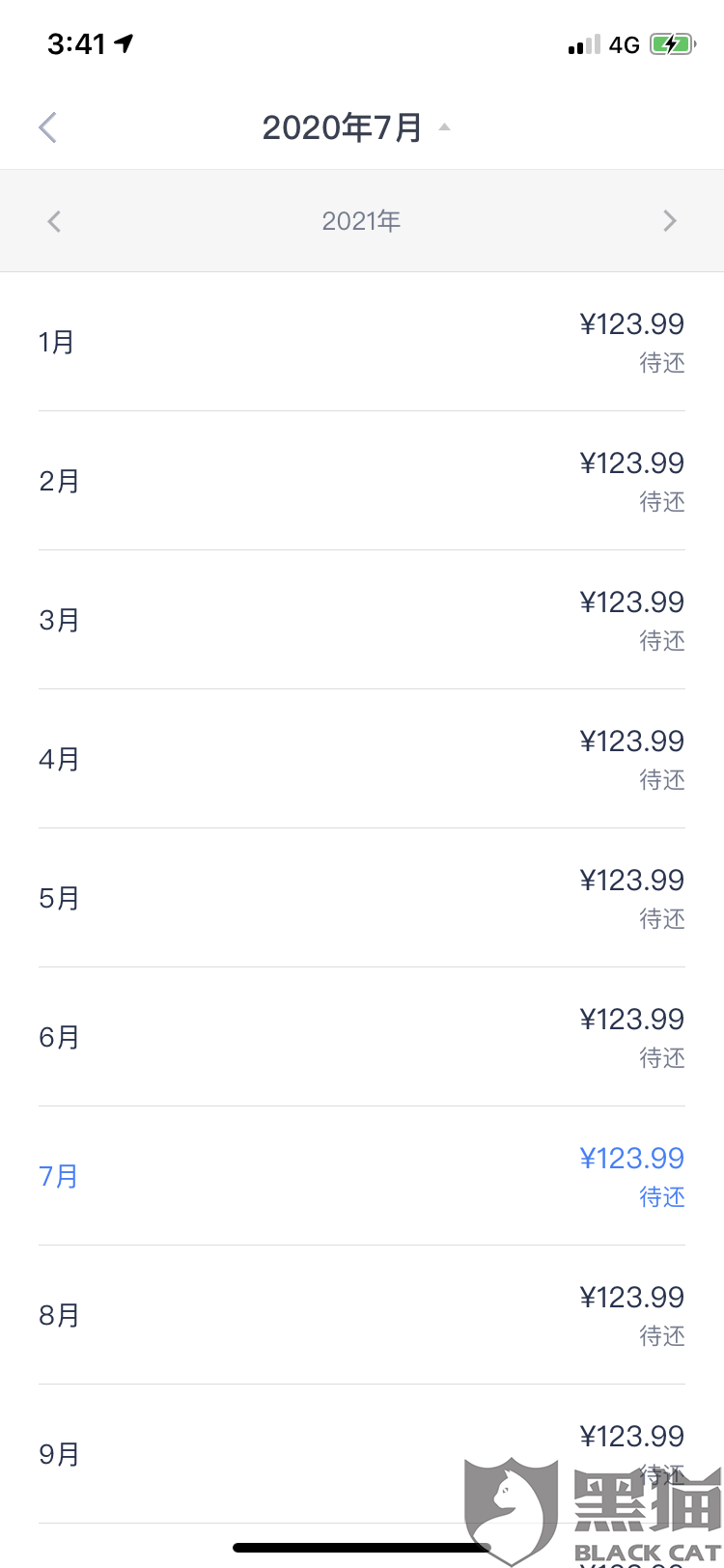Tap the blue ¥123.99 amount for 7月

631,1158
